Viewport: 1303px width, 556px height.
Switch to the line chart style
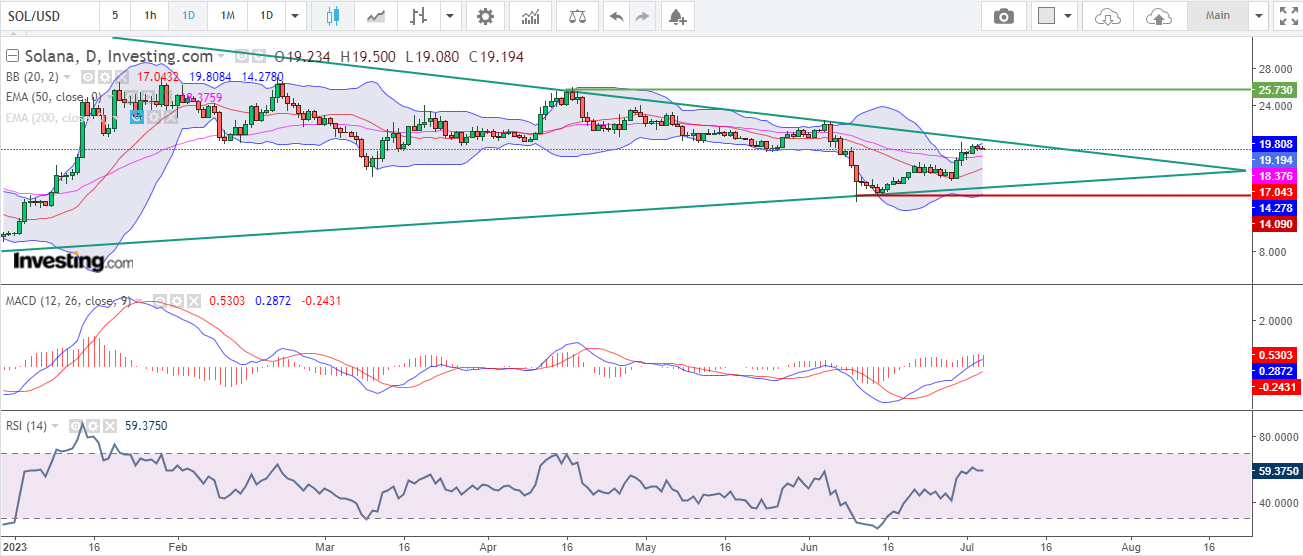point(377,15)
